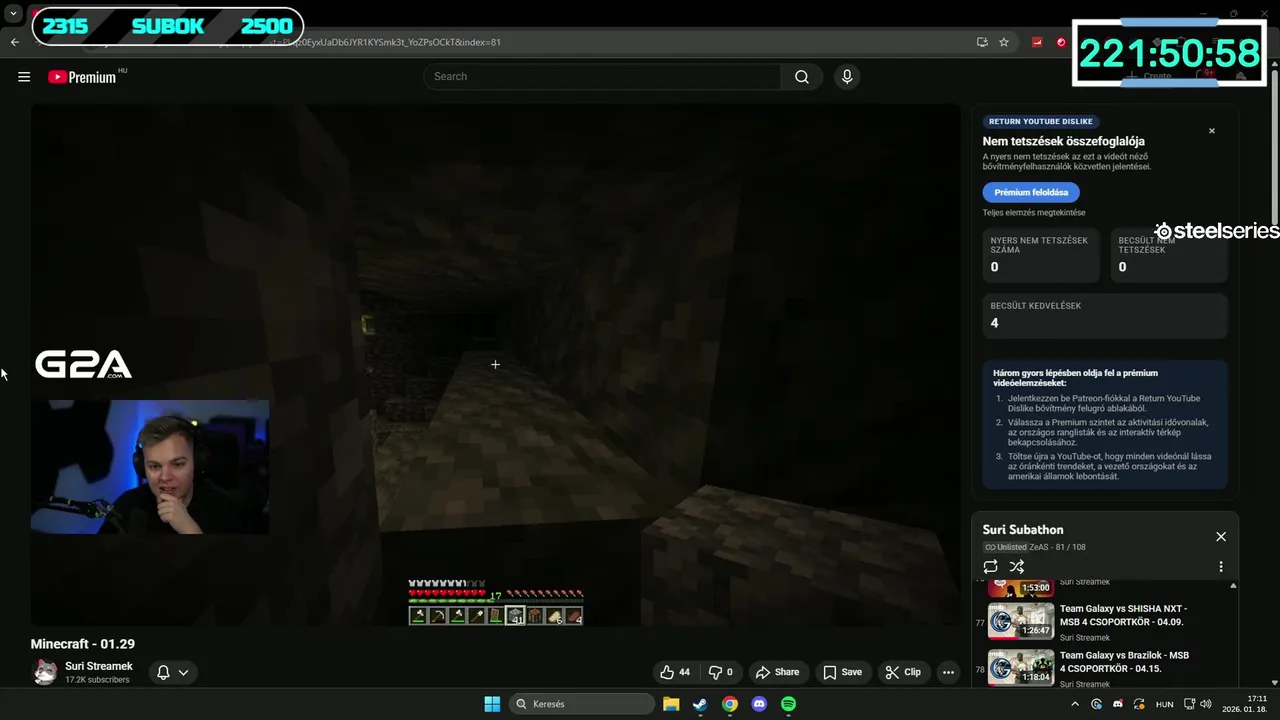Click the Becsült kedvelések stat card

click(1104, 315)
